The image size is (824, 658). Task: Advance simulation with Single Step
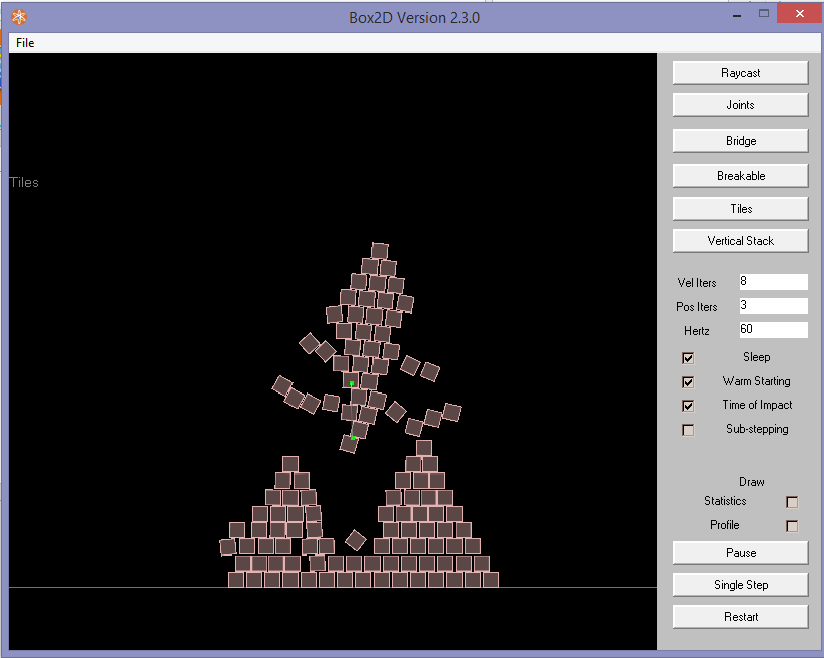tap(740, 585)
